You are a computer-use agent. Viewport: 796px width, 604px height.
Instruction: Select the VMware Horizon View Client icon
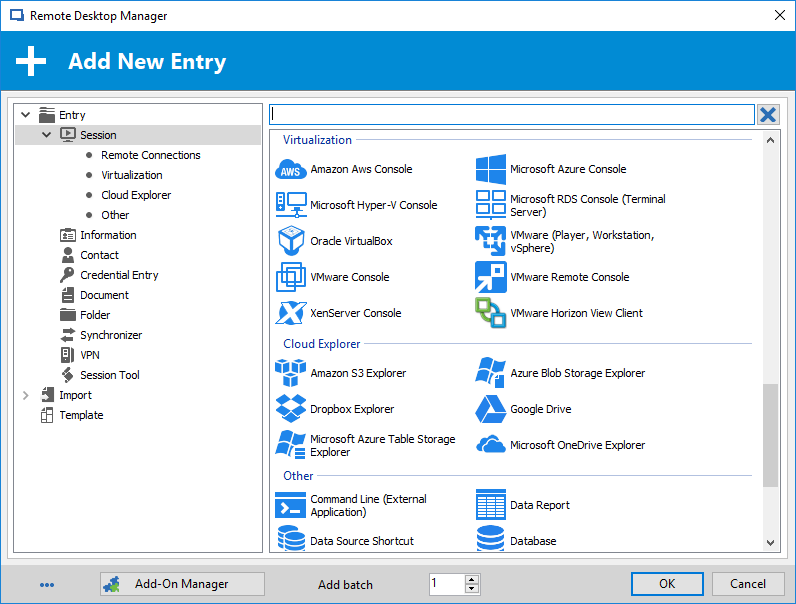tap(490, 313)
